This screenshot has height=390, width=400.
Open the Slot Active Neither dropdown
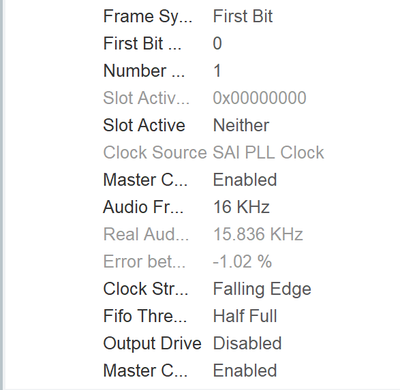point(241,126)
